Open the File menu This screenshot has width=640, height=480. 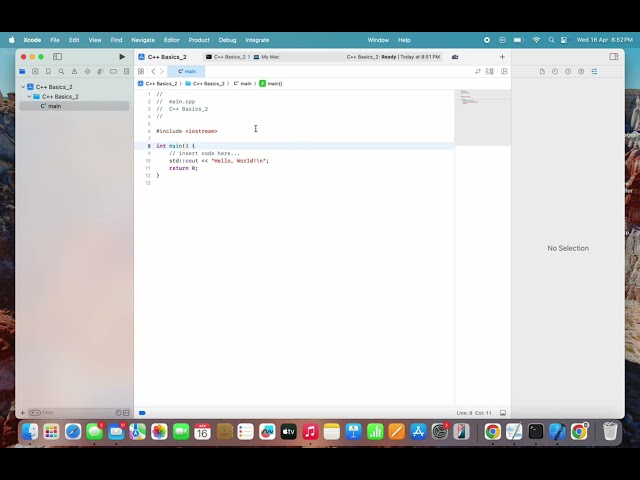pyautogui.click(x=55, y=40)
